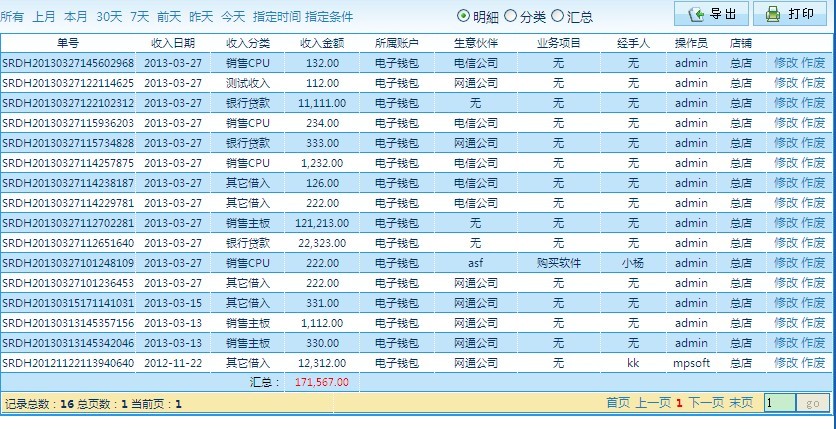Filter records by 上月
Image resolution: width=836 pixels, height=429 pixels.
[43, 16]
